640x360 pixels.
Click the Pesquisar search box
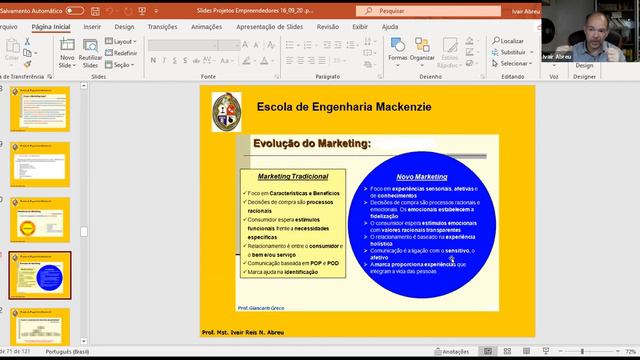tap(428, 11)
